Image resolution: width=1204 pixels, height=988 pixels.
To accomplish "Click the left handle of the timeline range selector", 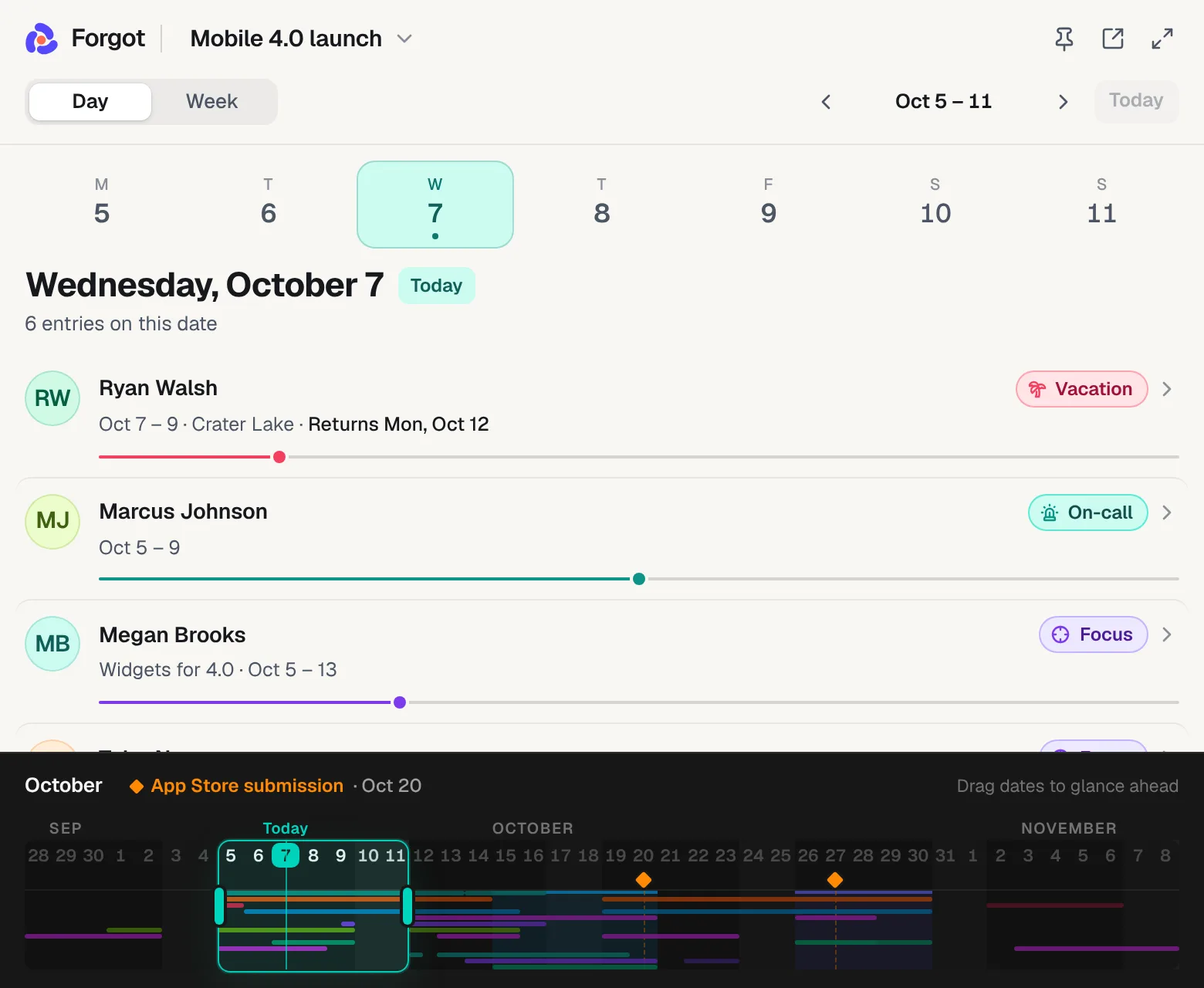I will coord(219,906).
